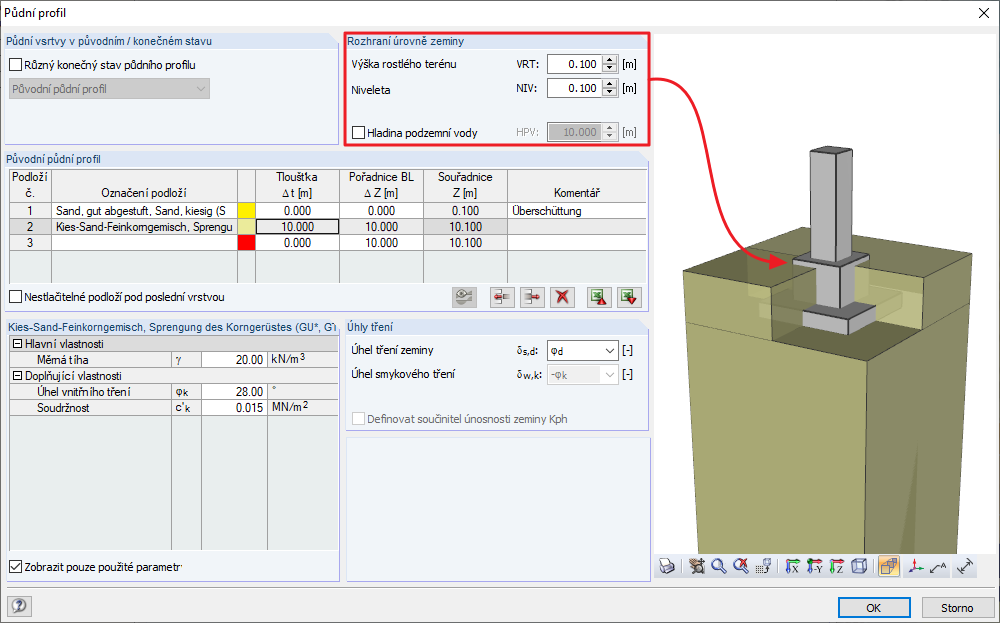Select the move/rotate view hand icon
The height and width of the screenshot is (623, 1000).
(697, 566)
